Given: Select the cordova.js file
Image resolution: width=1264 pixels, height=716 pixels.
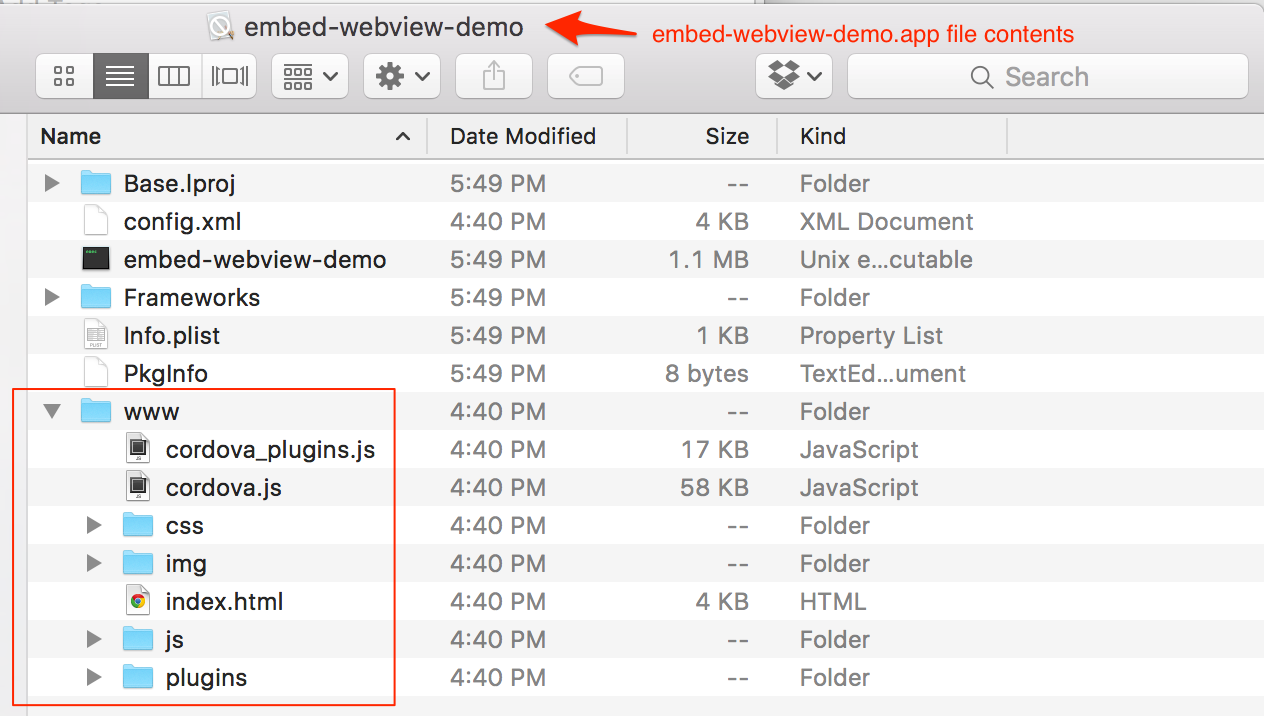Looking at the screenshot, I should (x=223, y=487).
